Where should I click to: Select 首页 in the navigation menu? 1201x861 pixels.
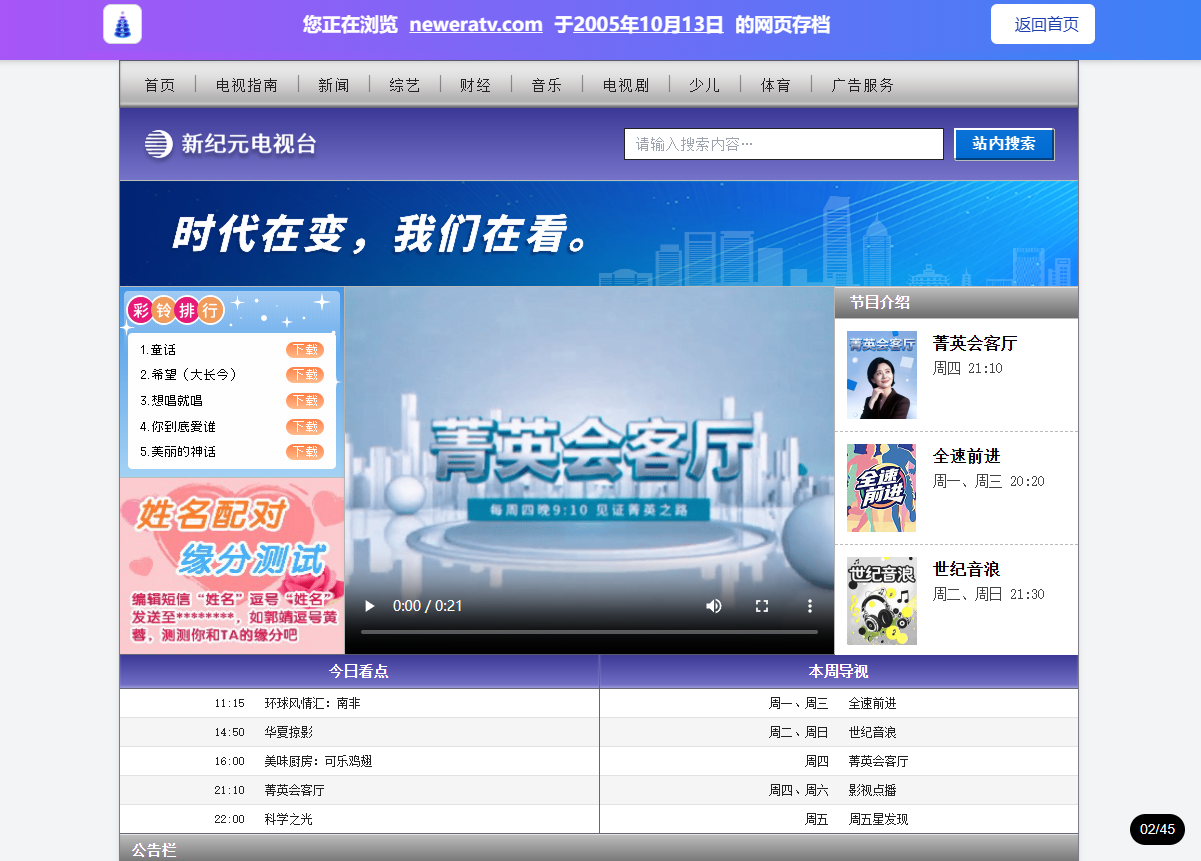coord(157,85)
